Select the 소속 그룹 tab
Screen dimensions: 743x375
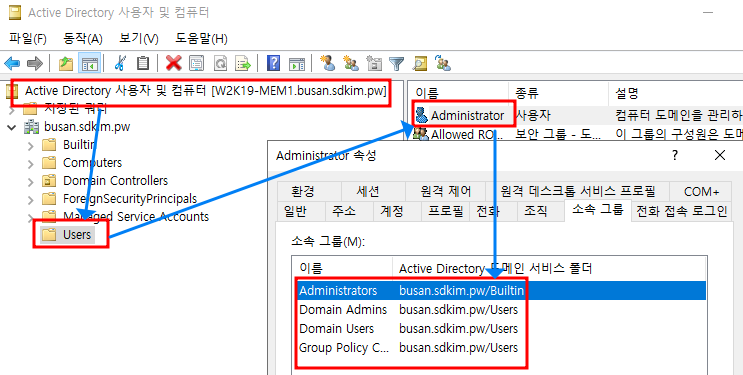click(598, 210)
